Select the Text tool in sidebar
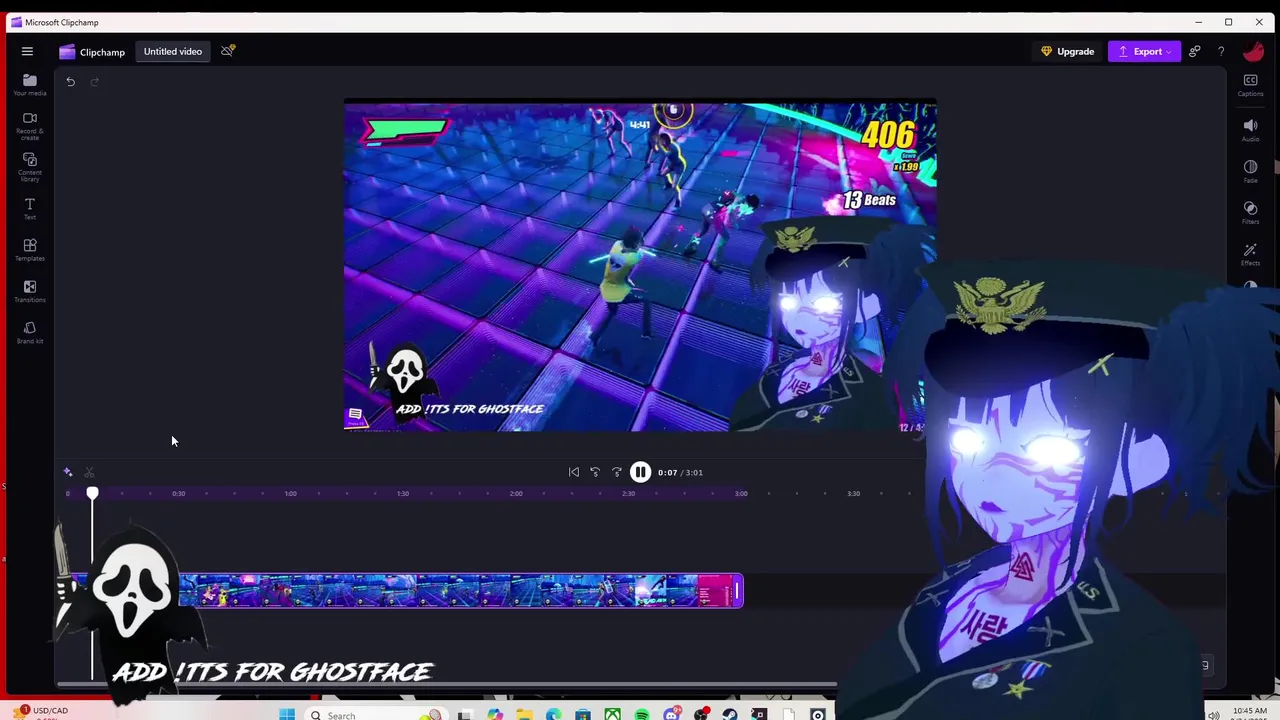The width and height of the screenshot is (1280, 720). (x=30, y=209)
